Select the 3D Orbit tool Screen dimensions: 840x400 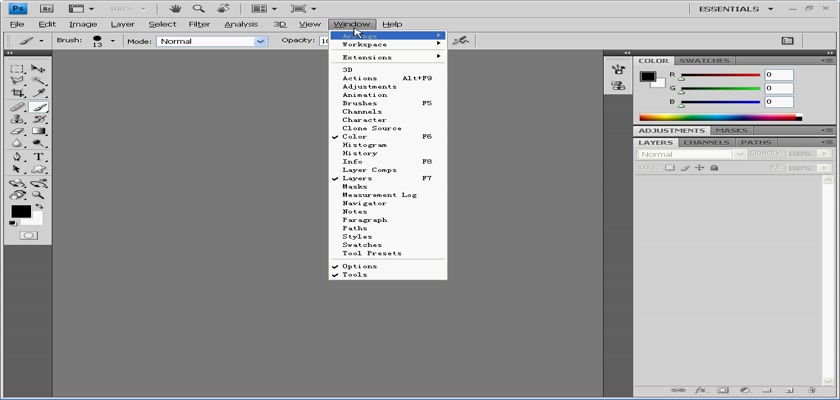38,183
